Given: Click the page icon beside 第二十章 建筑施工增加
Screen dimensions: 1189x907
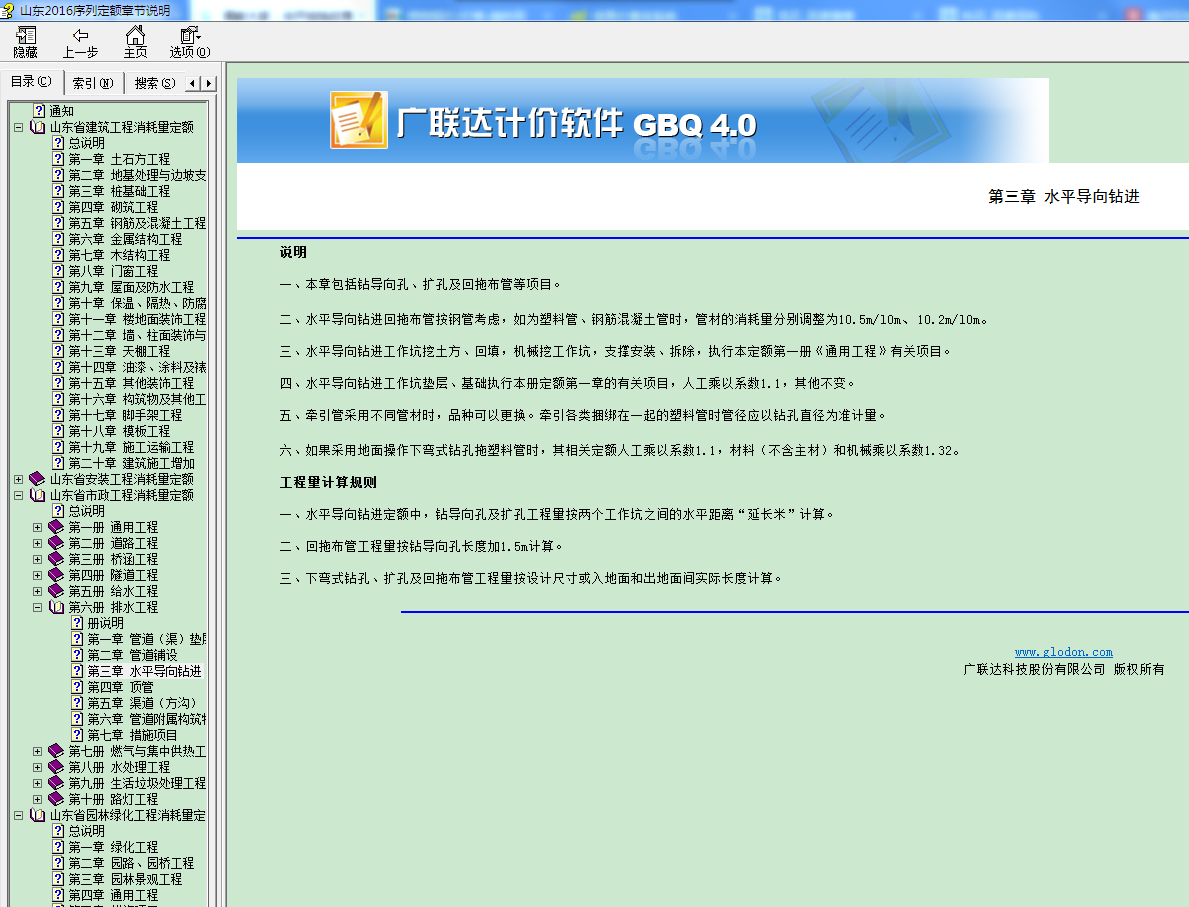Looking at the screenshot, I should point(58,463).
